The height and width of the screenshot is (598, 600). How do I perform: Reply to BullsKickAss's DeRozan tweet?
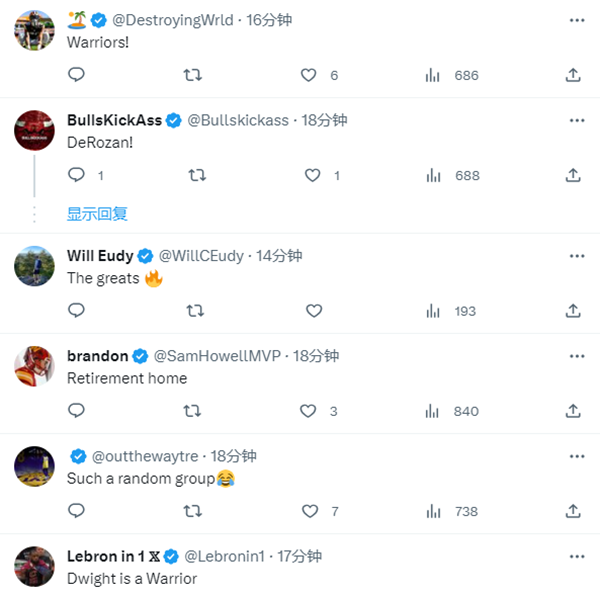[76, 175]
